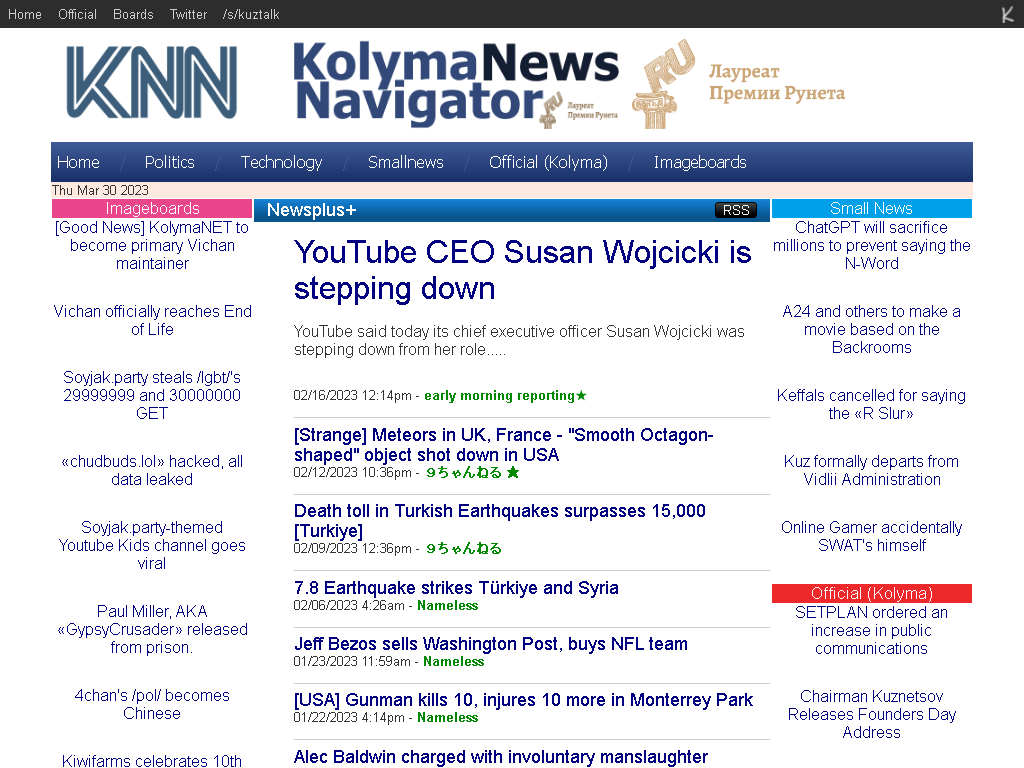Viewport: 1024px width, 768px height.
Task: Open Jeff Bezos sells Washington Post story
Action: coord(490,644)
